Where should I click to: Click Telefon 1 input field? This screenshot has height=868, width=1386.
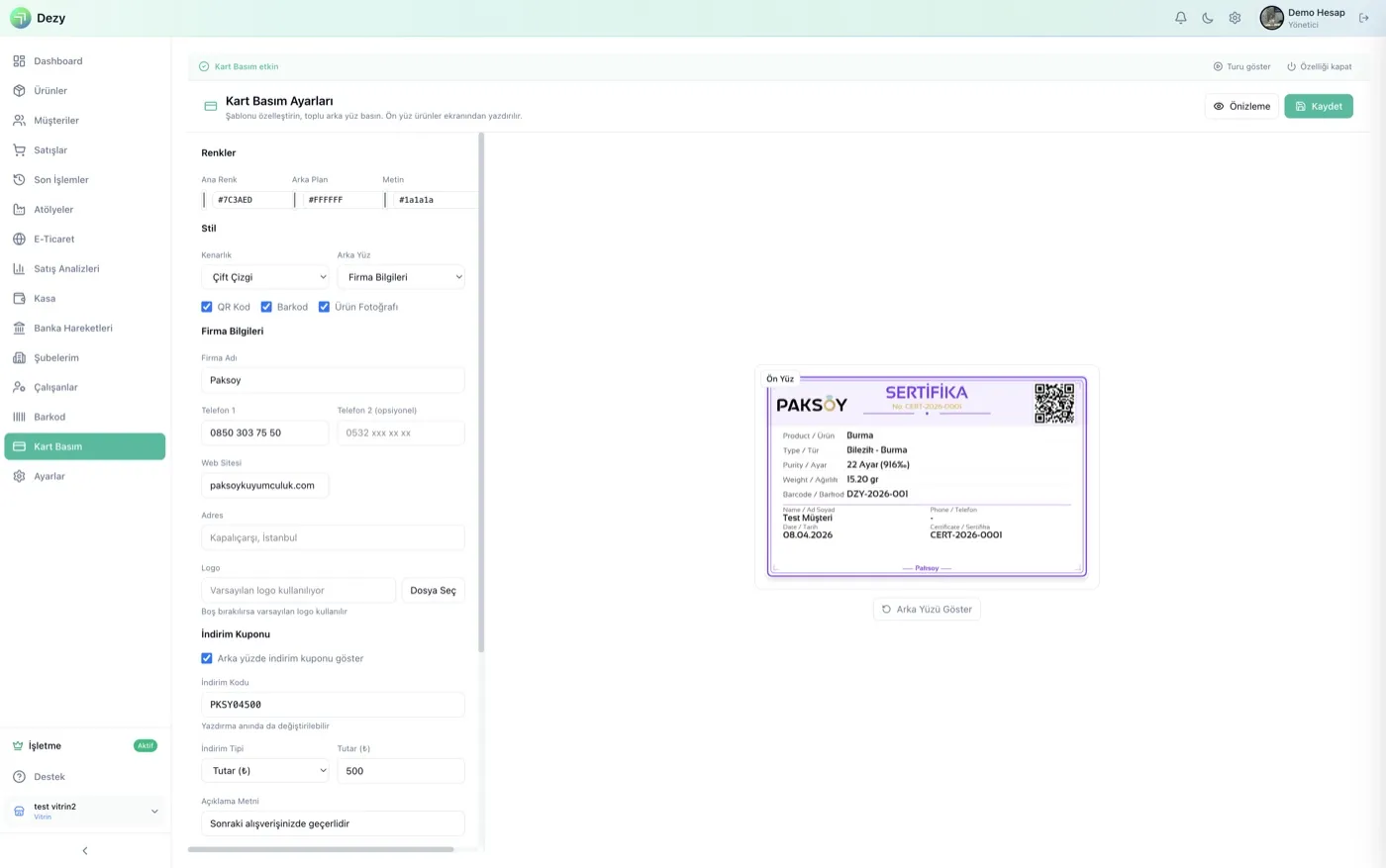click(265, 433)
